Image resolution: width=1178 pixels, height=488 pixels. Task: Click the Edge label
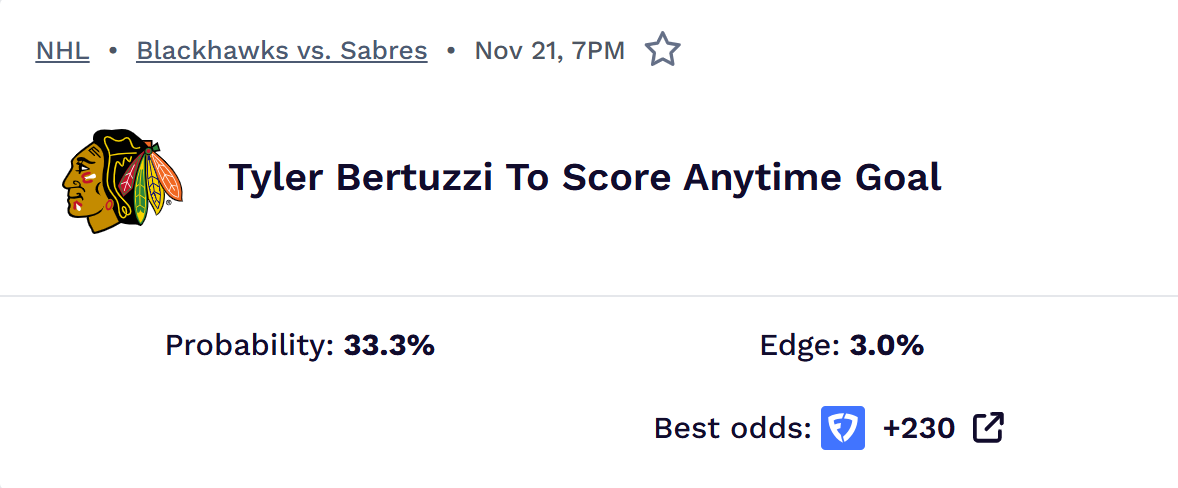click(x=800, y=346)
